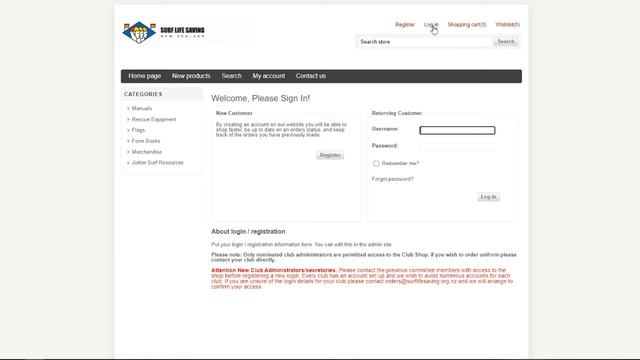Open Search in the navigation bar
The image size is (640, 360).
tap(231, 76)
